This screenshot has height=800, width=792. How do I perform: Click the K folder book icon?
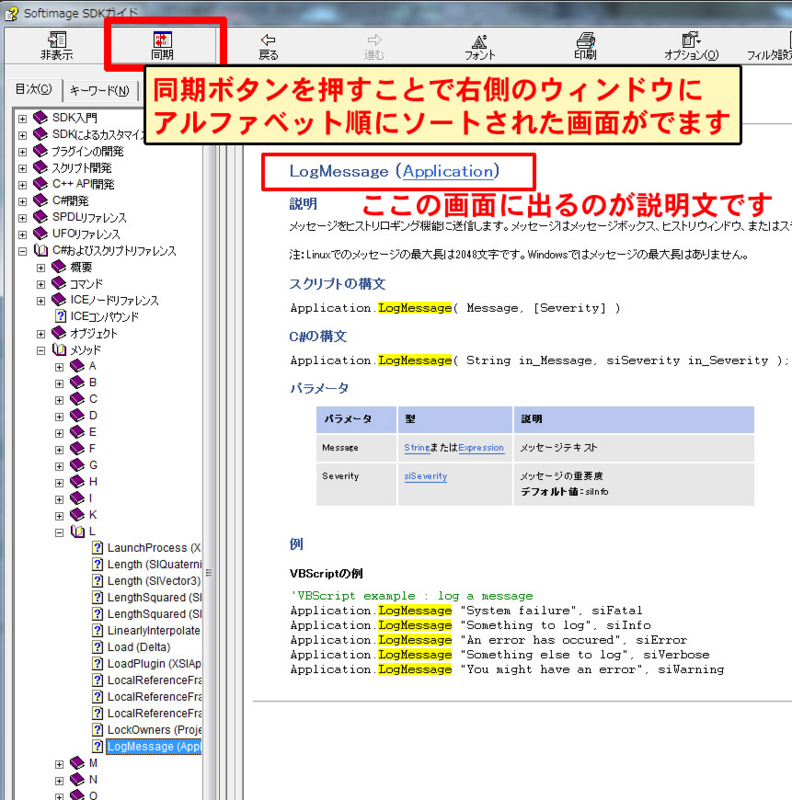(x=77, y=515)
